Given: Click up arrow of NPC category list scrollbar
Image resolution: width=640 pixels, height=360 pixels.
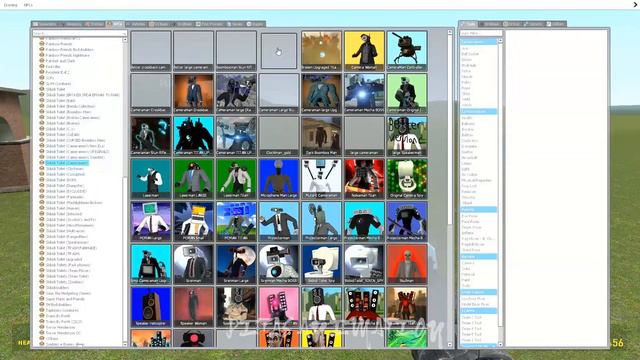Looking at the screenshot, I should pos(125,40).
